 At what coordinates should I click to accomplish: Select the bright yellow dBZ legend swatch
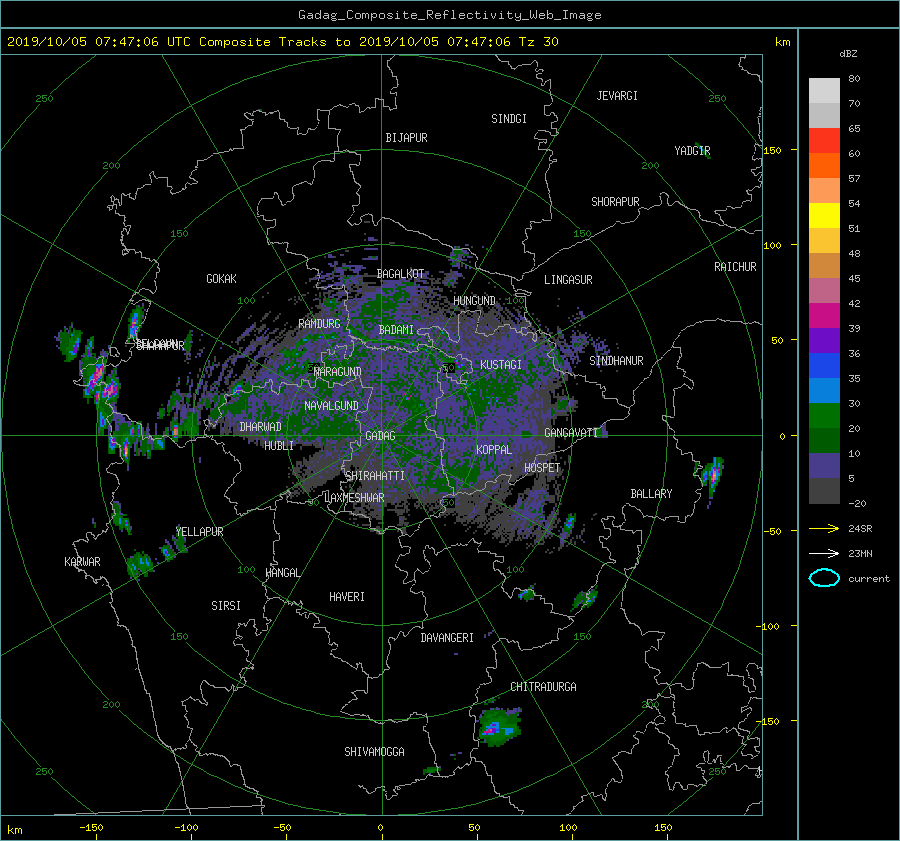click(824, 215)
